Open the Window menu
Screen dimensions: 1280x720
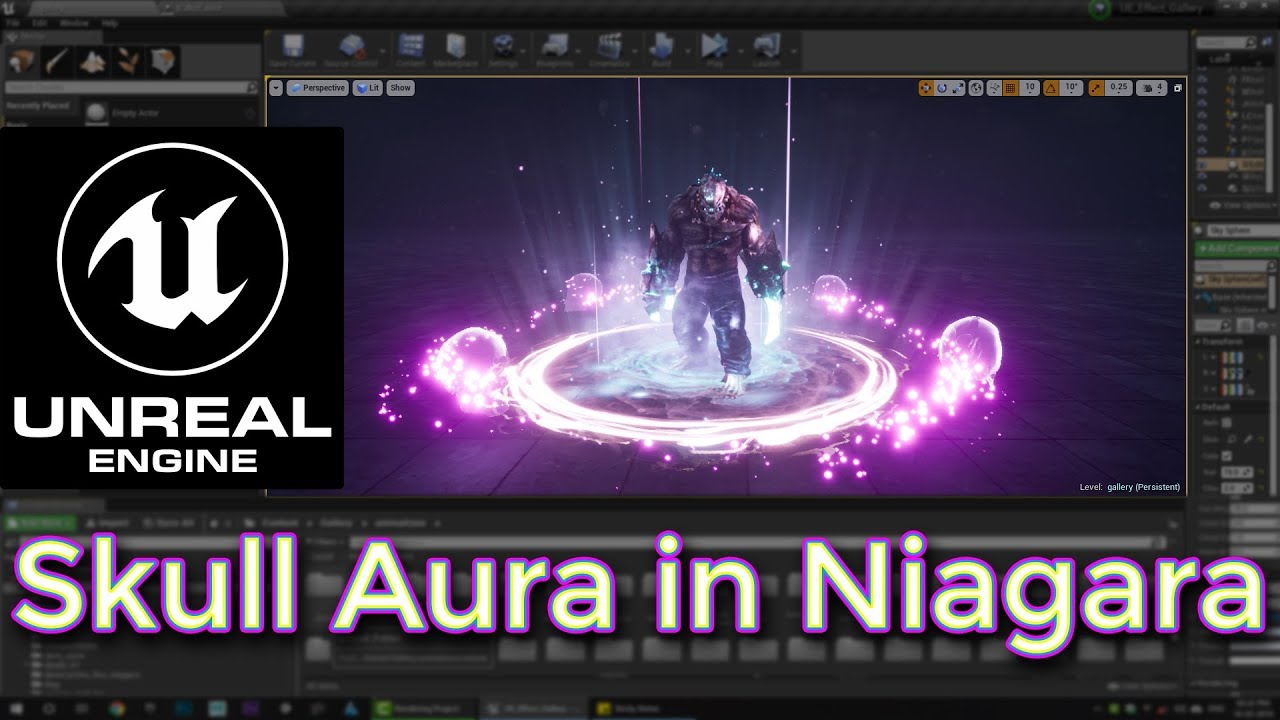74,22
